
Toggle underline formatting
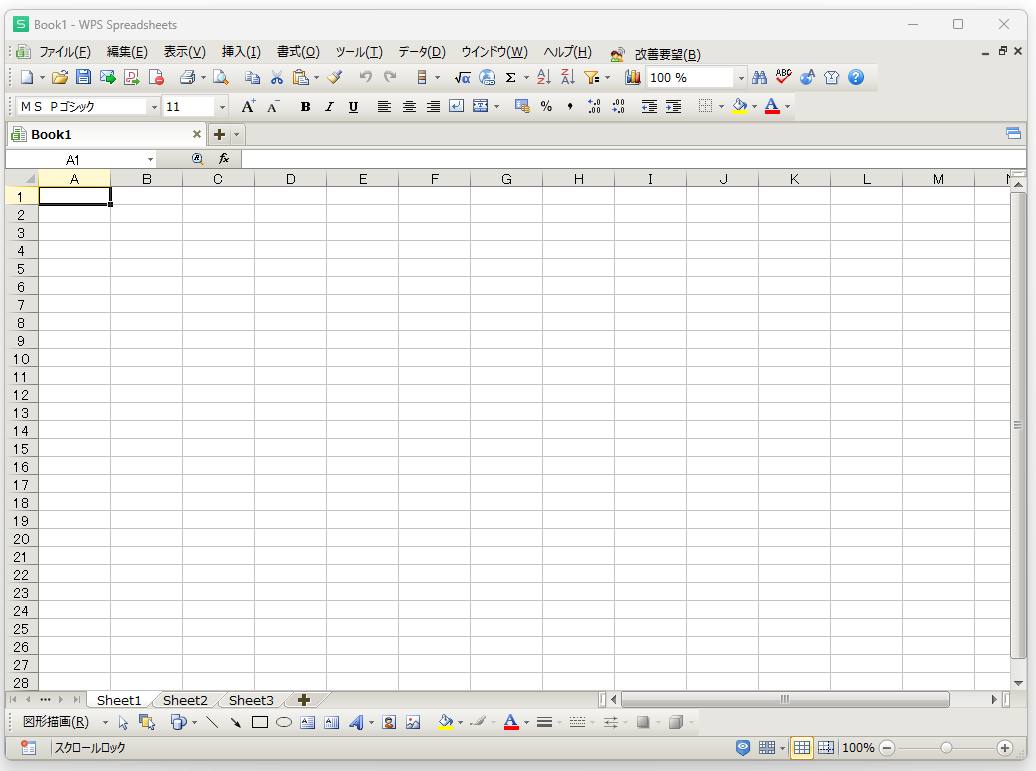point(353,107)
